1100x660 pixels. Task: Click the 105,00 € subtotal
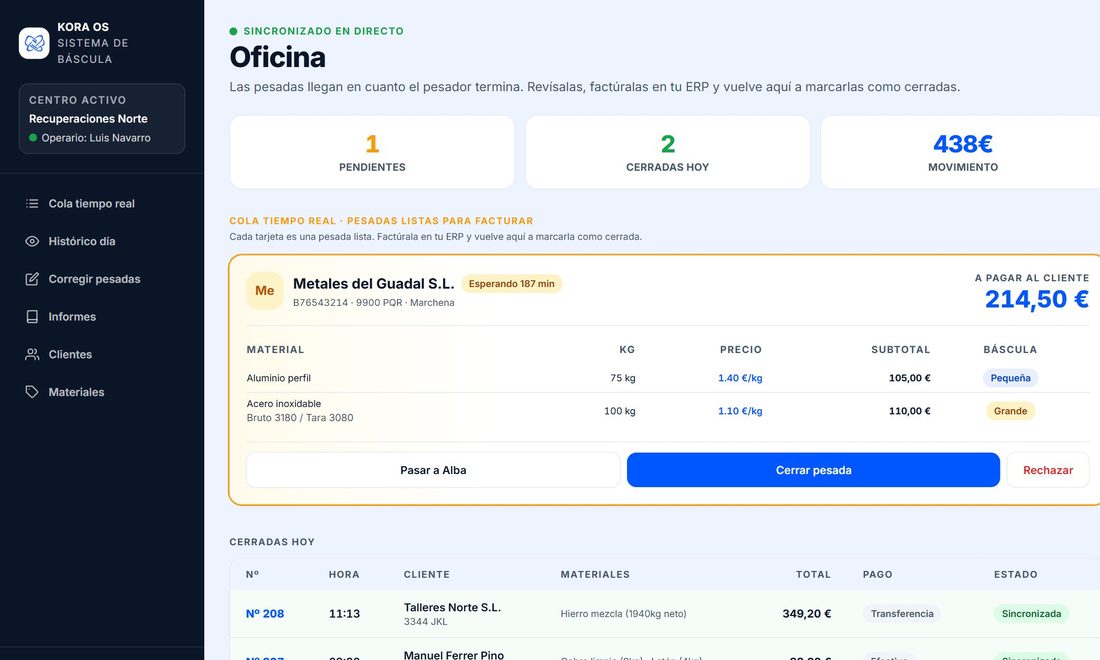tap(909, 378)
